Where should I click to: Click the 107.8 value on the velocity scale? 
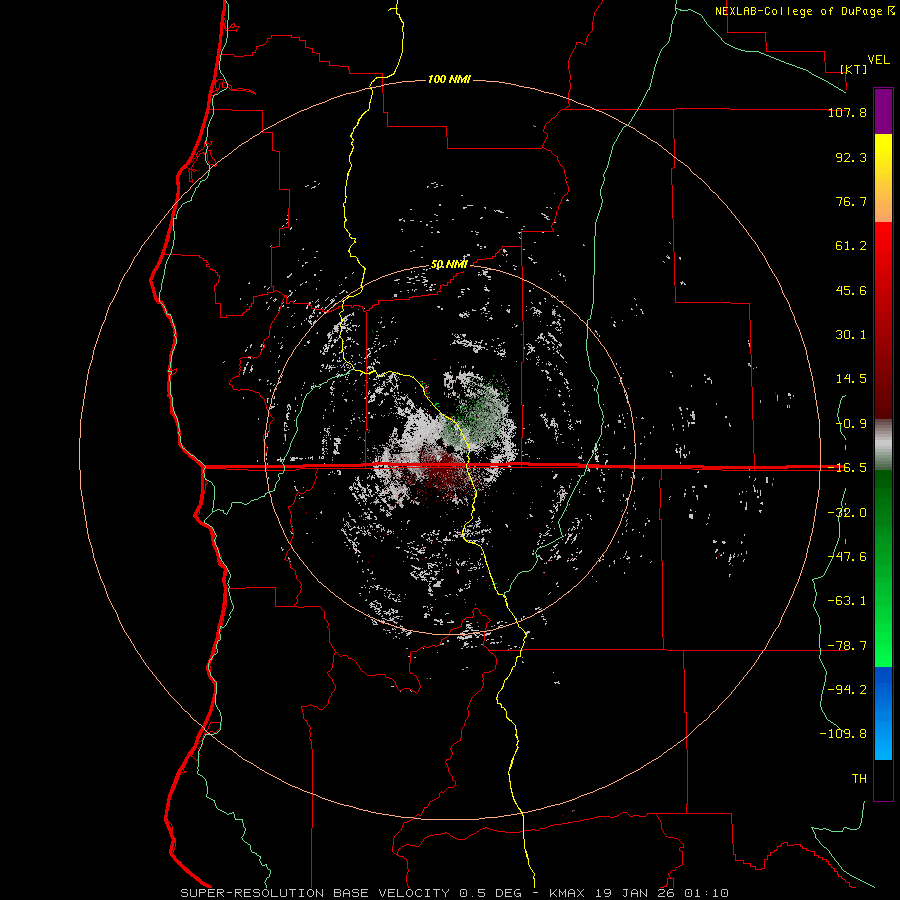[x=847, y=112]
